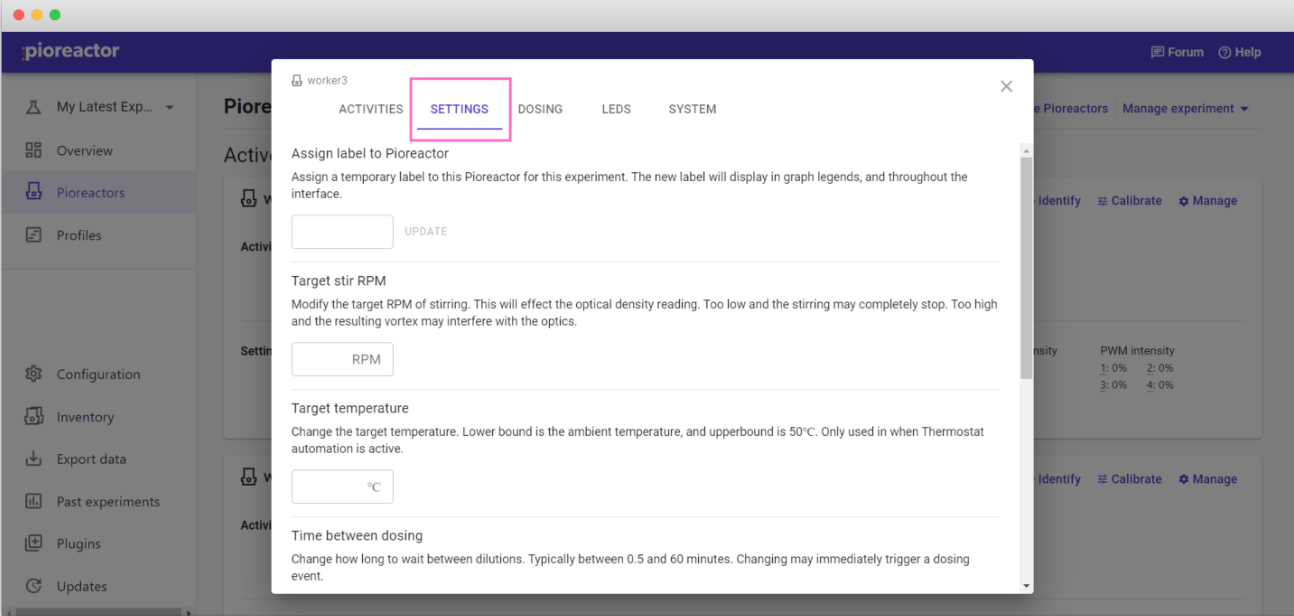This screenshot has width=1294, height=616.
Task: Select the System tab
Action: (x=692, y=109)
